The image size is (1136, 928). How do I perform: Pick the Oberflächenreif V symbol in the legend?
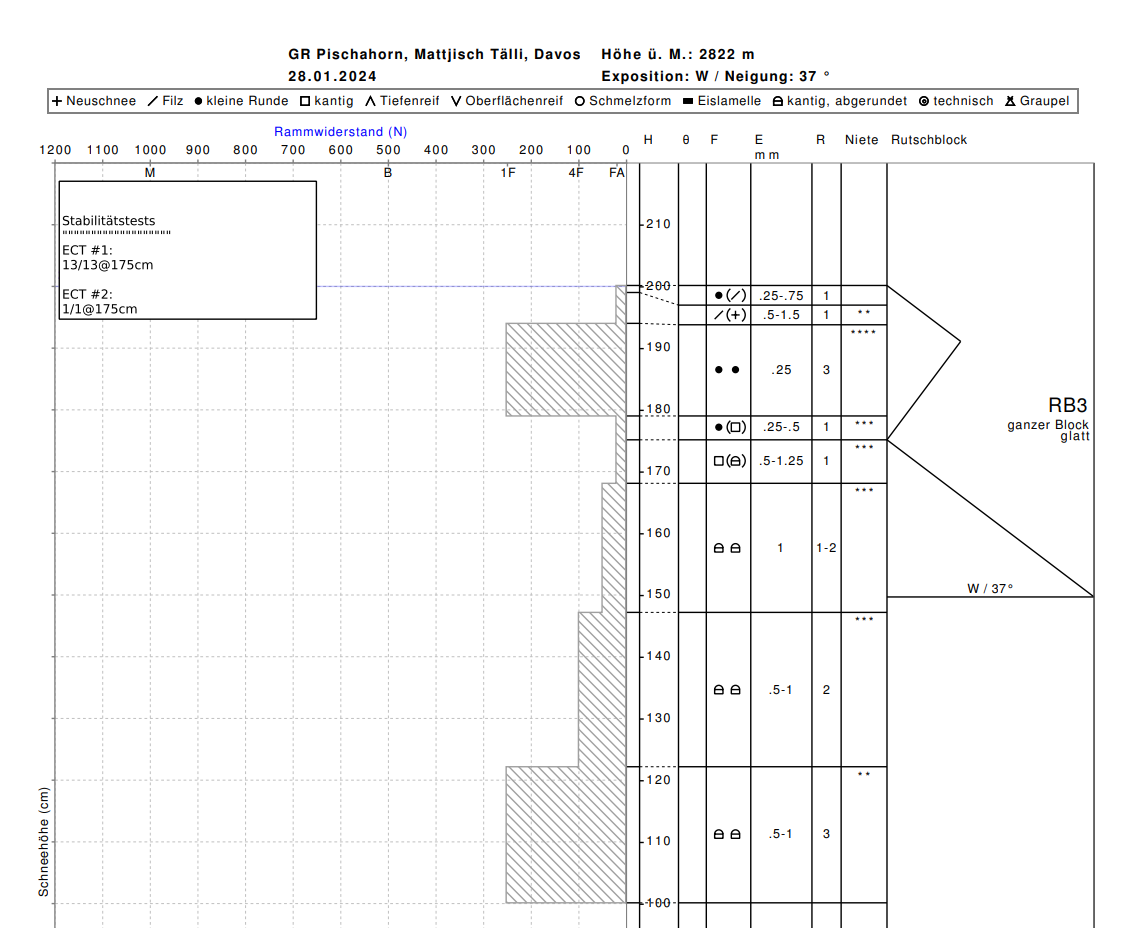[456, 101]
